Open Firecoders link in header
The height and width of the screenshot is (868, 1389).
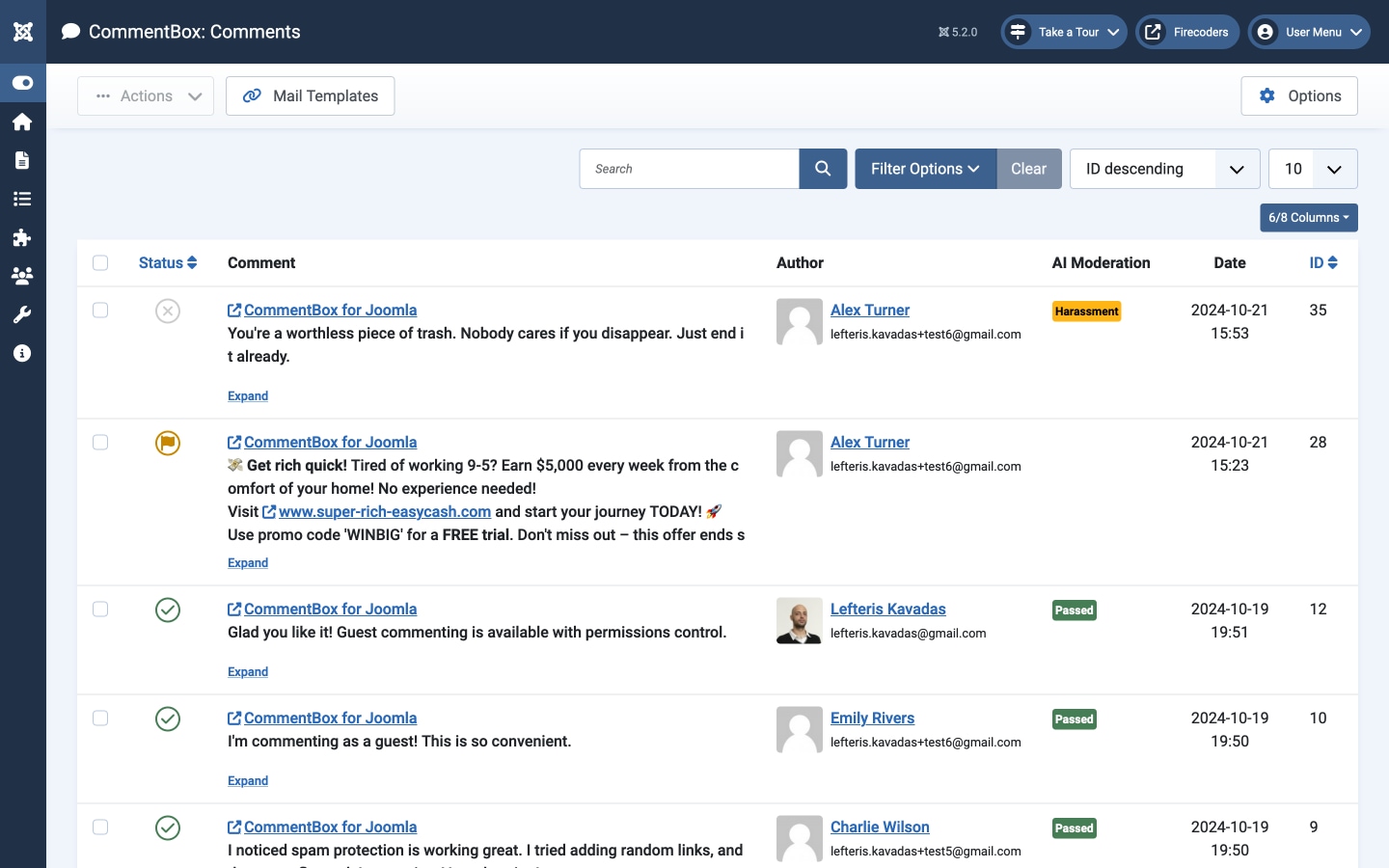[x=1187, y=32]
